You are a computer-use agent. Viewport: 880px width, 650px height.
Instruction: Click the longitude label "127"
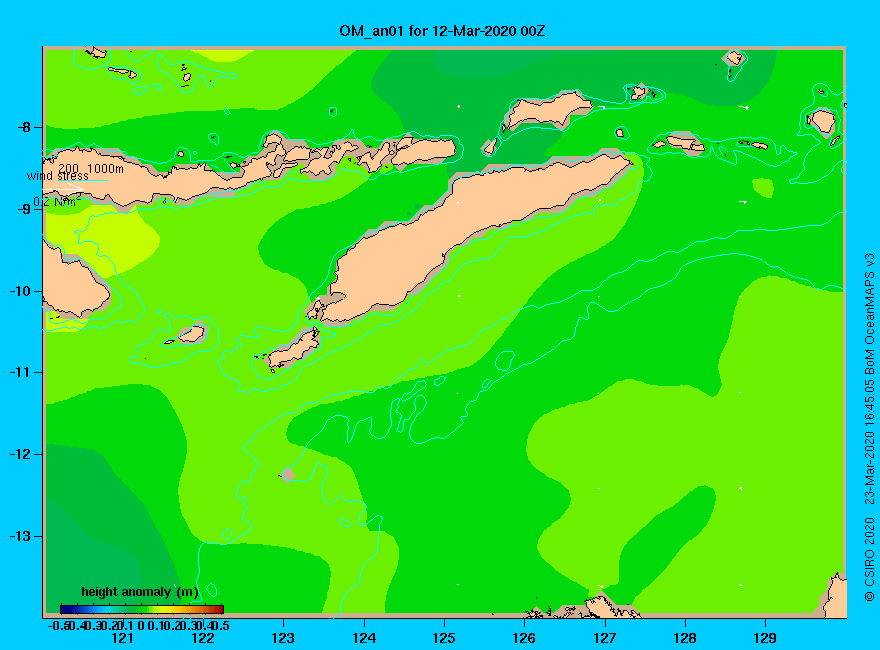point(604,638)
